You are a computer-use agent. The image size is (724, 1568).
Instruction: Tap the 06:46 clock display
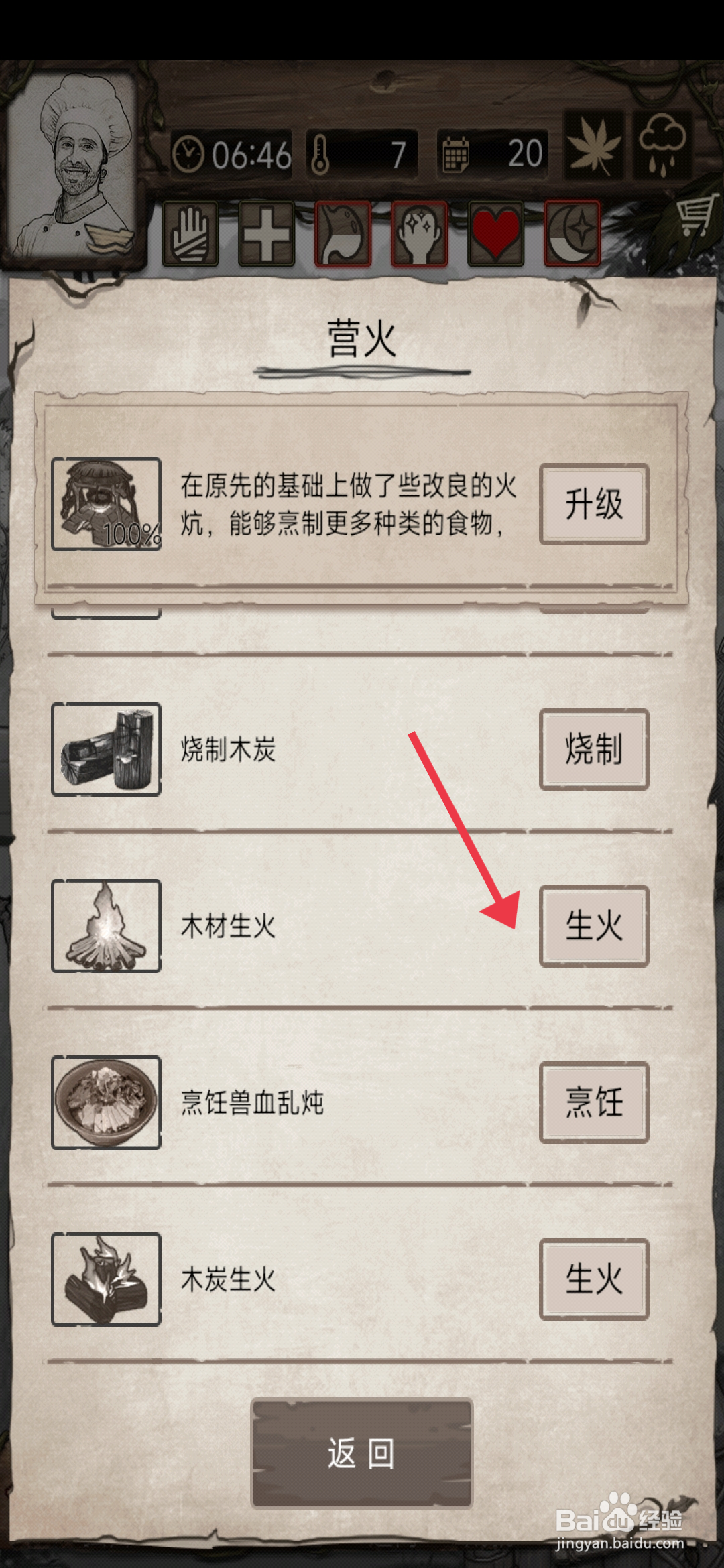pos(232,155)
